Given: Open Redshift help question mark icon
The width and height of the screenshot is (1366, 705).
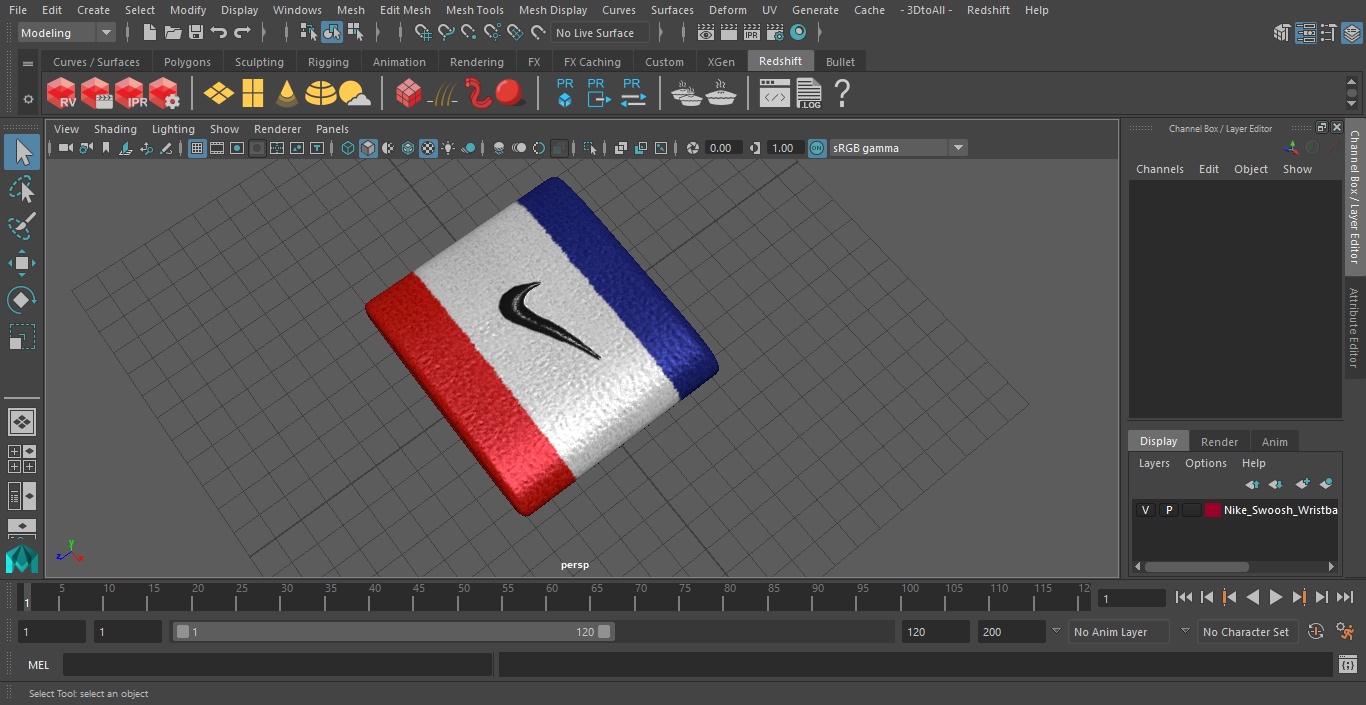Looking at the screenshot, I should tap(842, 94).
